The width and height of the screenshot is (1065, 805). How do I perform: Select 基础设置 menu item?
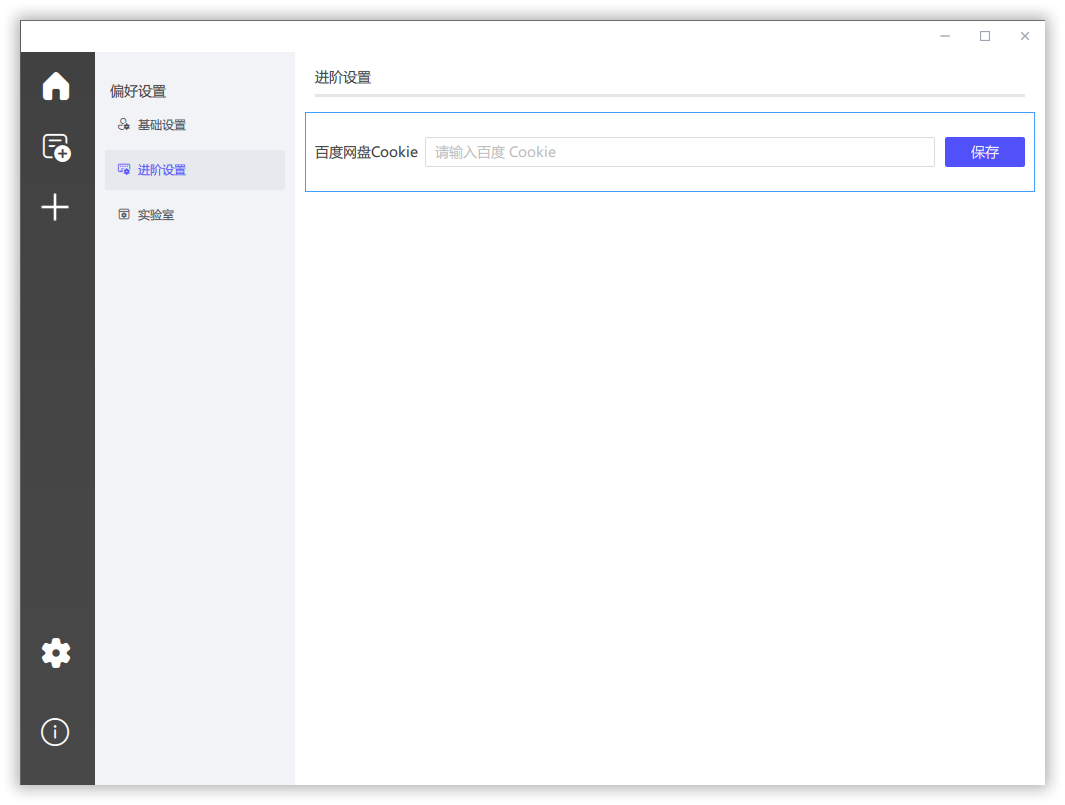tap(195, 125)
